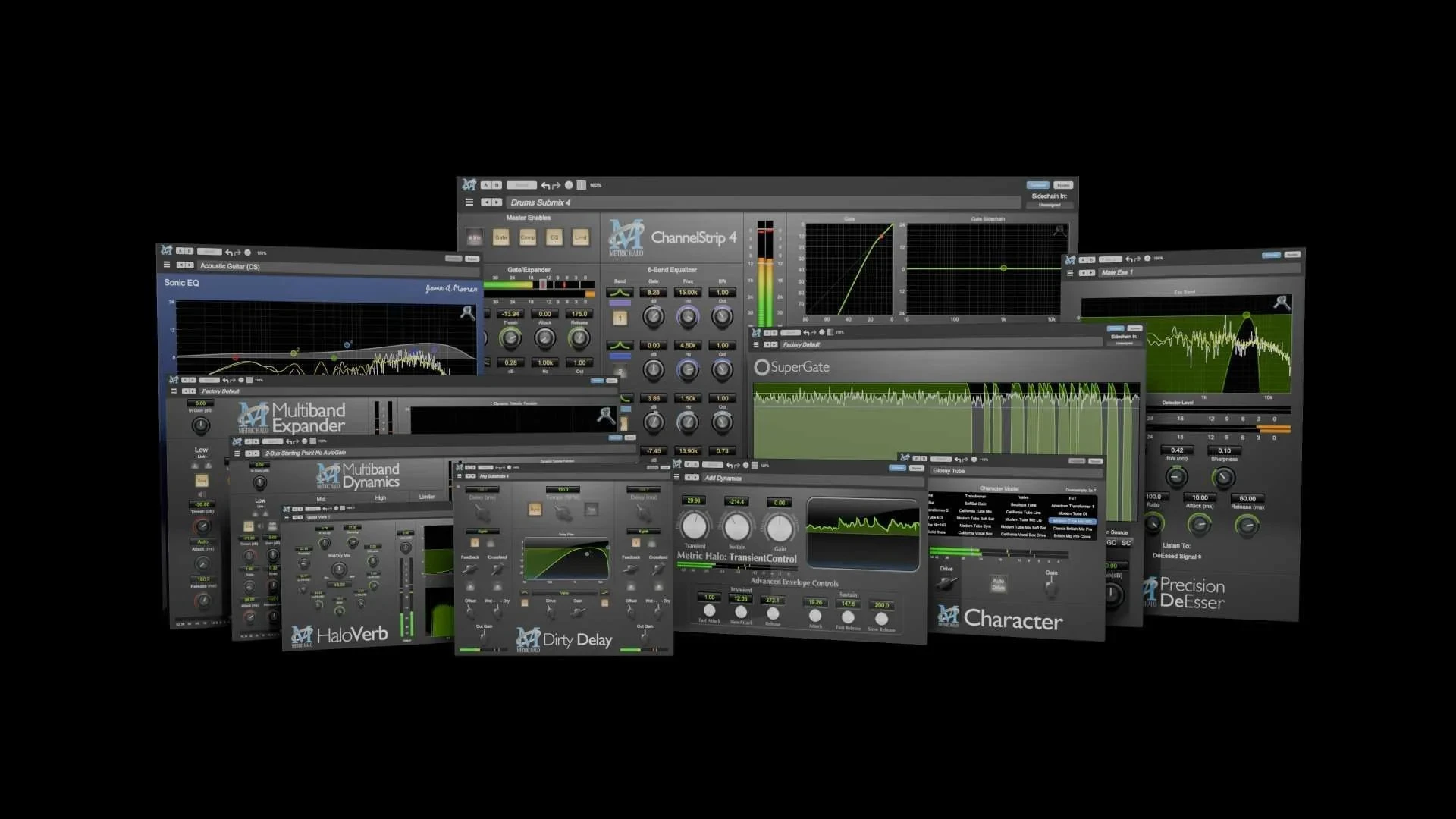Click the split-view icon in ChannelStrip 4 toolbar

(582, 185)
